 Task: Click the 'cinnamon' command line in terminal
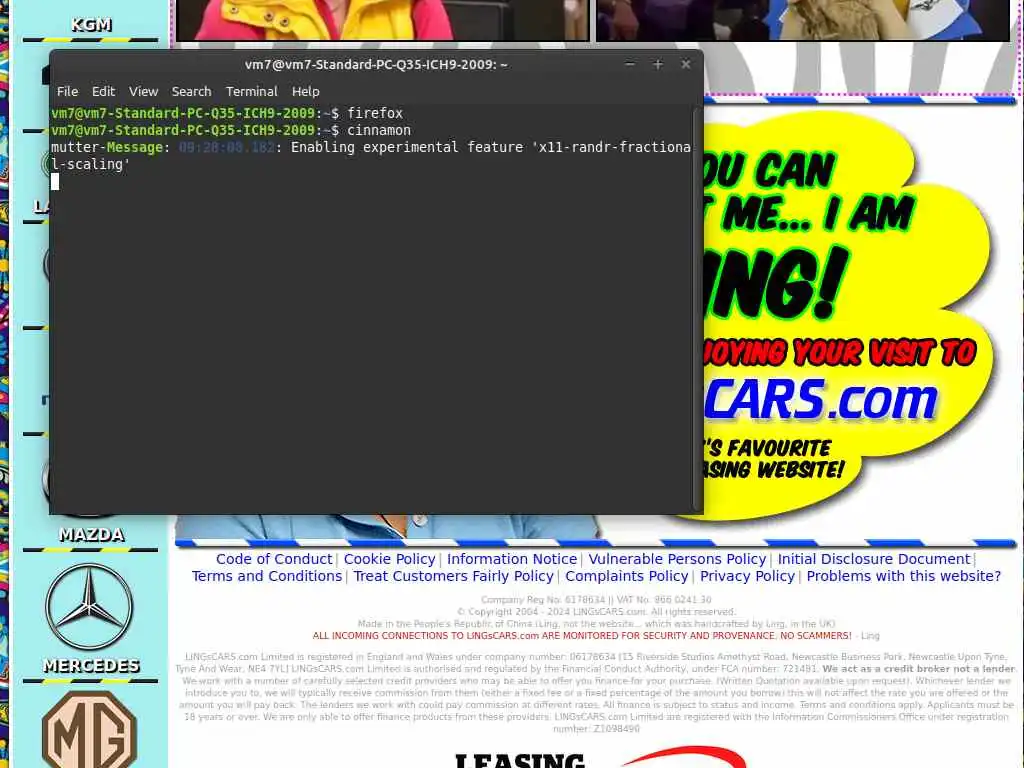coord(231,130)
